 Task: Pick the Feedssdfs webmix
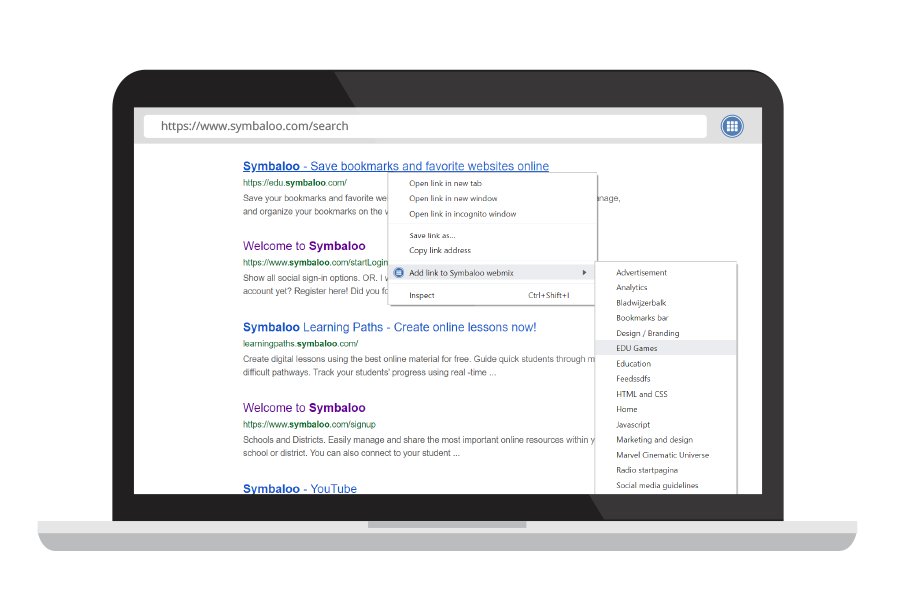tap(633, 378)
